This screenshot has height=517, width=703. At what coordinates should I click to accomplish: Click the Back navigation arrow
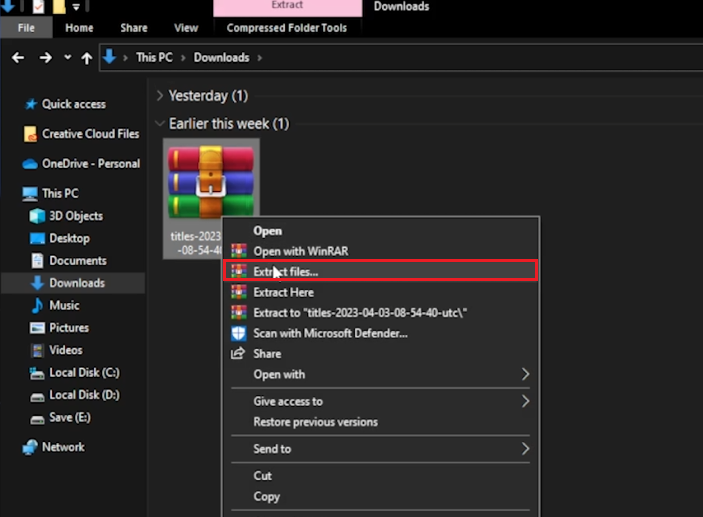click(18, 58)
